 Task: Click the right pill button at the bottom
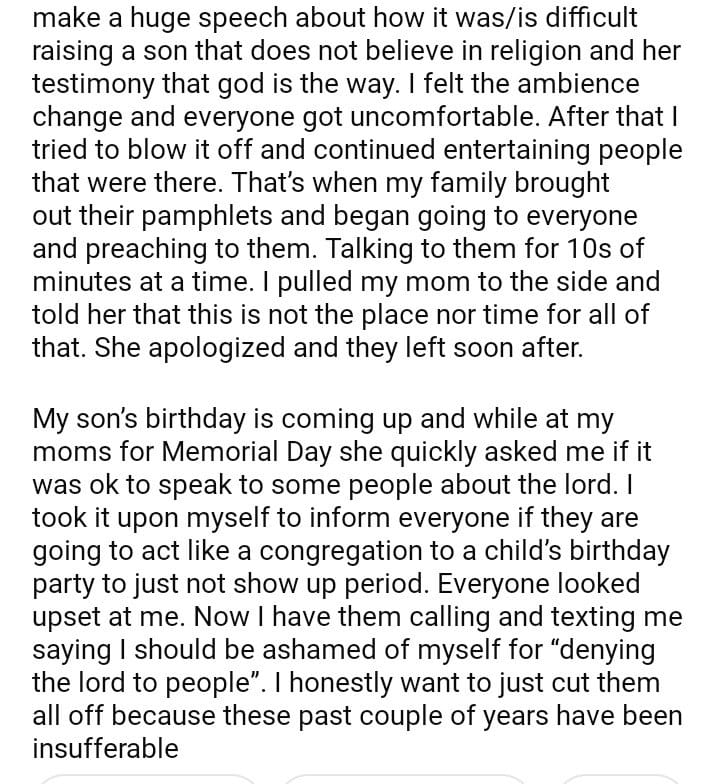pyautogui.click(x=620, y=779)
